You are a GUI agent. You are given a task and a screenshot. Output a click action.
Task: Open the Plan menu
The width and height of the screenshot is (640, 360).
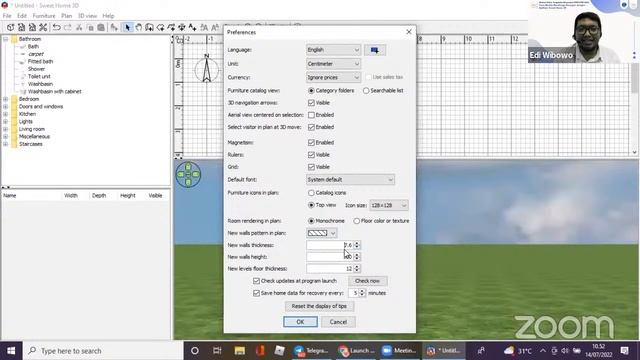pyautogui.click(x=67, y=16)
